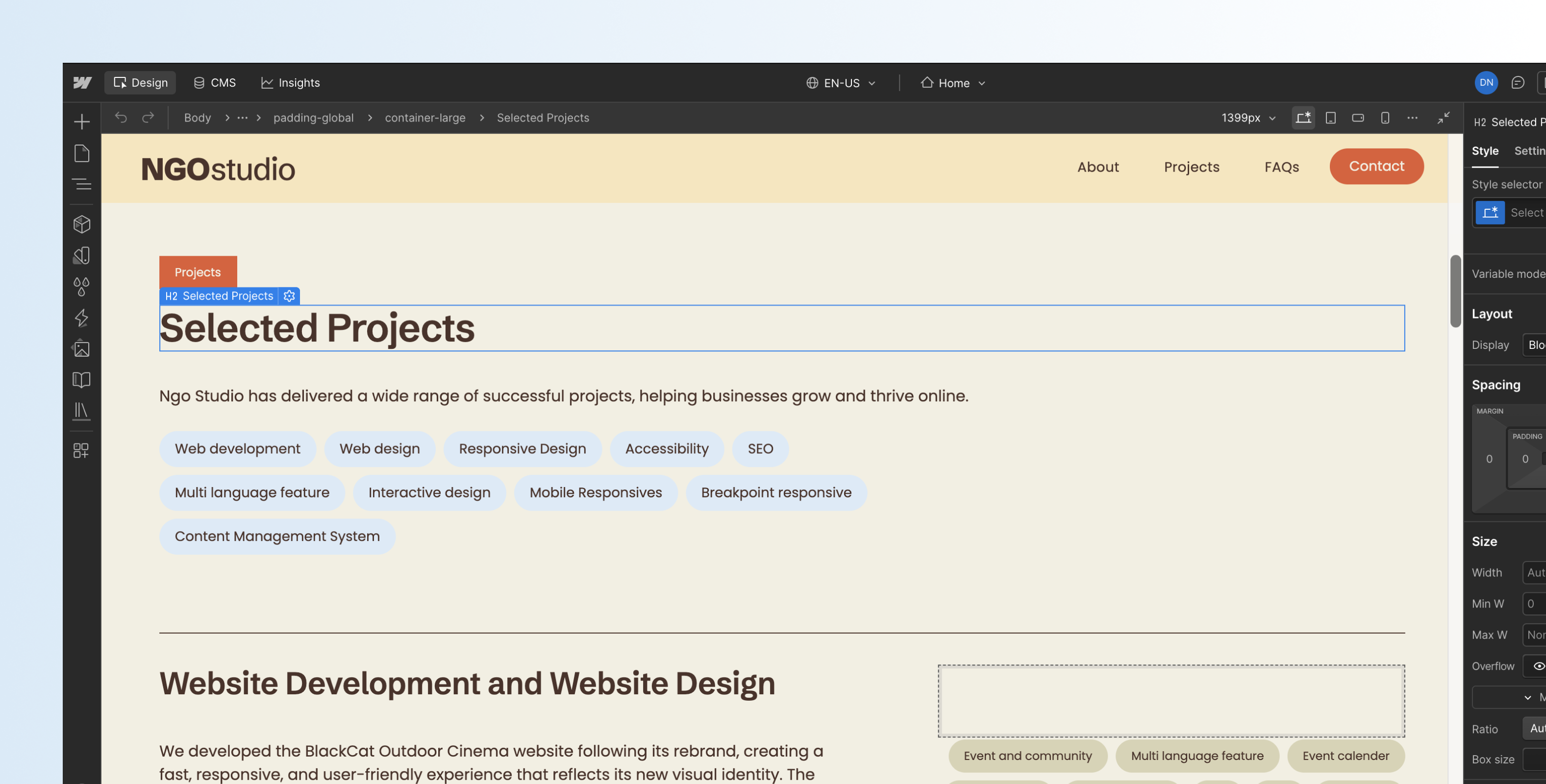Image resolution: width=1546 pixels, height=784 pixels.
Task: Select the Event and community tag
Action: tap(1027, 756)
